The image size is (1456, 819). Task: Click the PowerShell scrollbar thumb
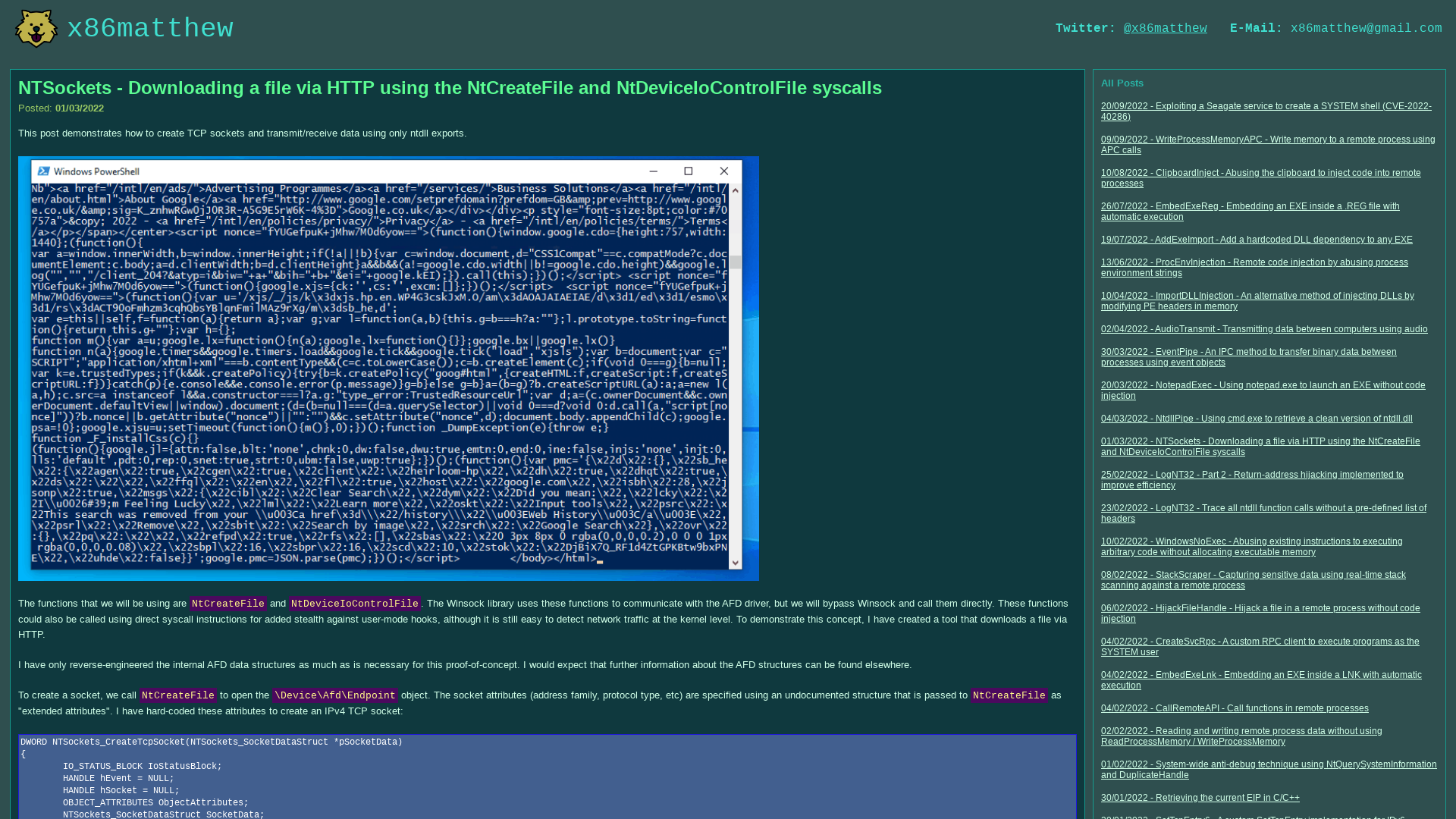(x=735, y=262)
